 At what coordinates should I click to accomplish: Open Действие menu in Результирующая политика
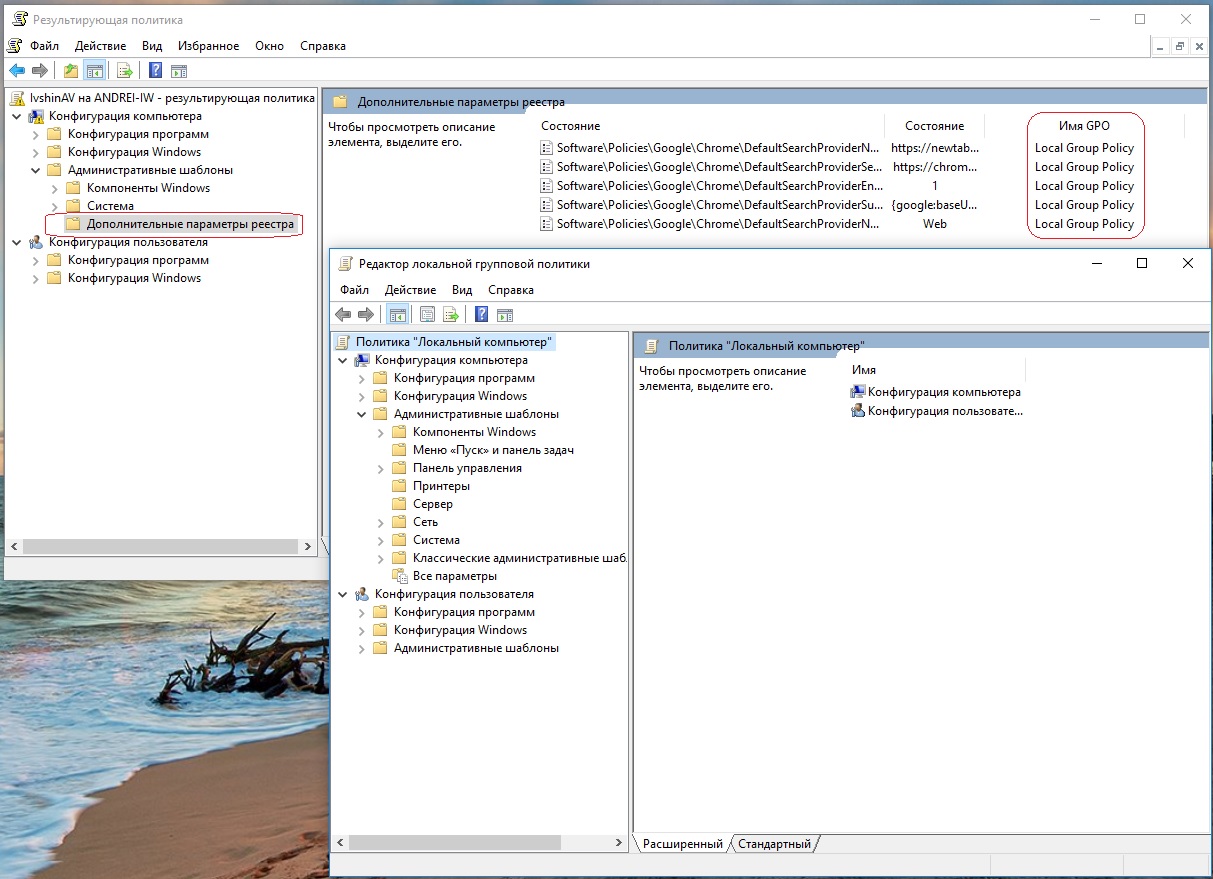pos(101,46)
